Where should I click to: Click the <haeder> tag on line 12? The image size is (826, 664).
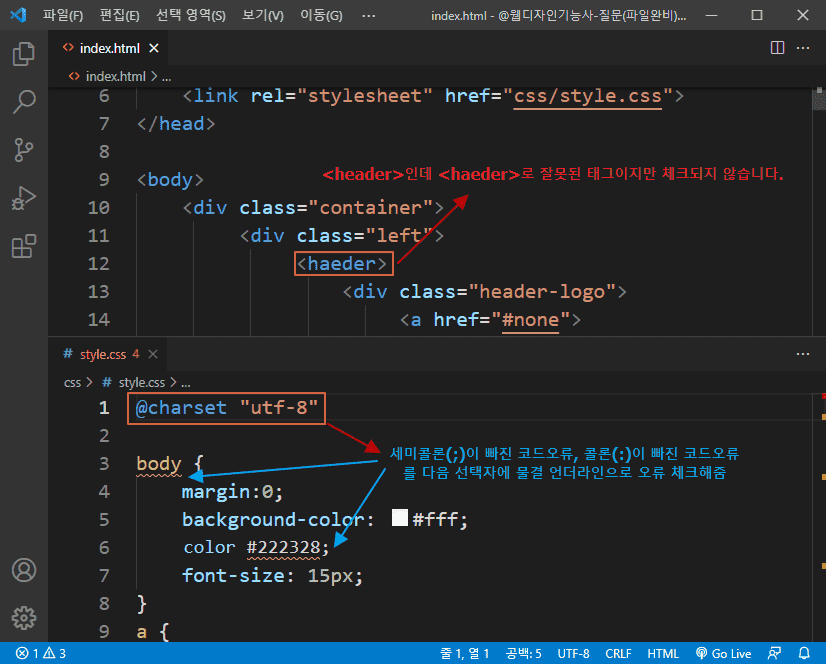[x=343, y=263]
